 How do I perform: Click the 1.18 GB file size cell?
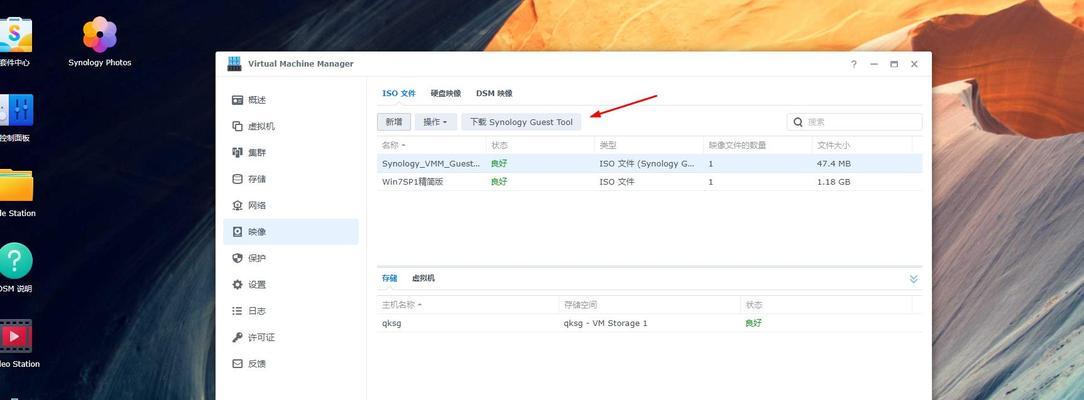[834, 182]
